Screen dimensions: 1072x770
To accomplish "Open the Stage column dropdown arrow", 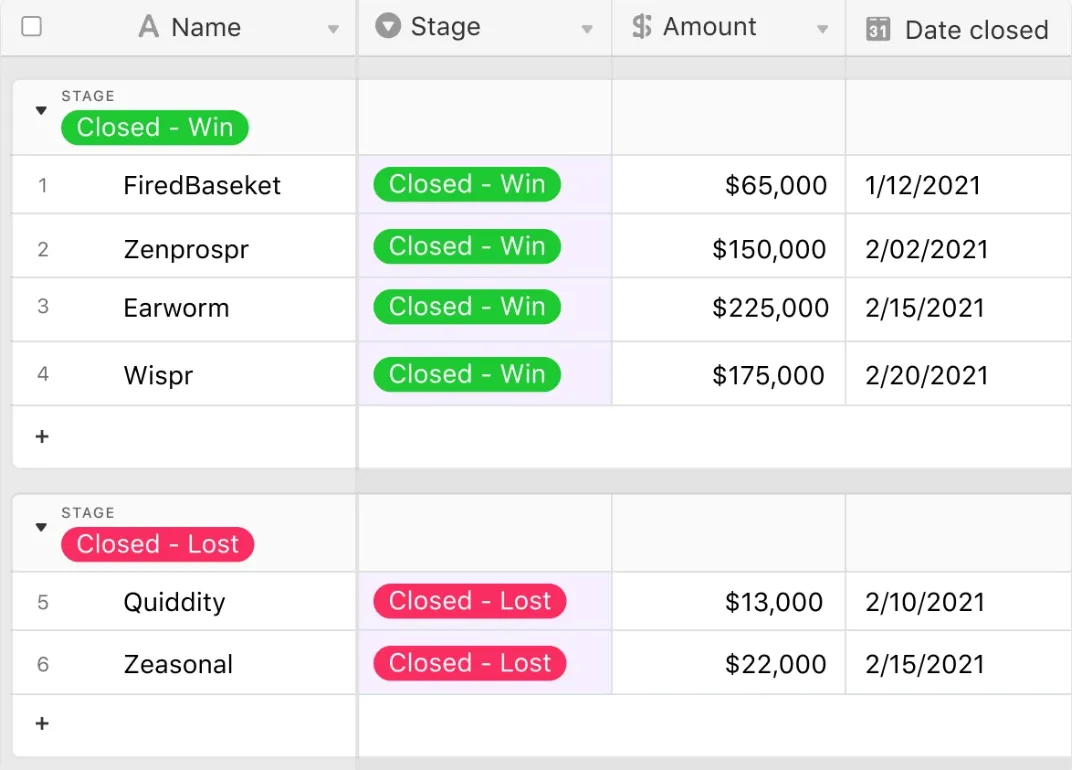I will click(x=587, y=29).
